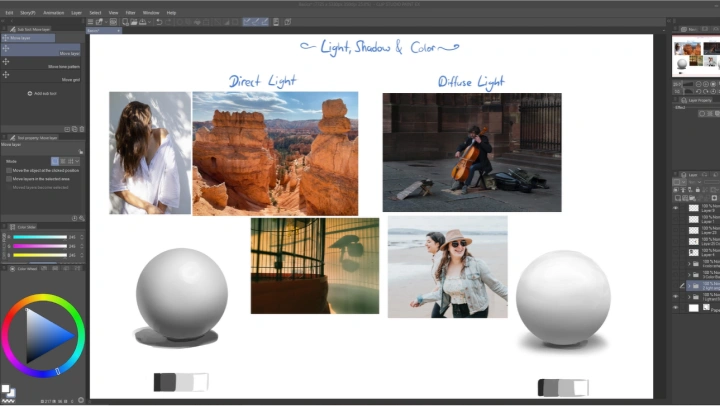The image size is (720, 406).
Task: Enable Move the object at the clicked position
Action: pos(9,170)
